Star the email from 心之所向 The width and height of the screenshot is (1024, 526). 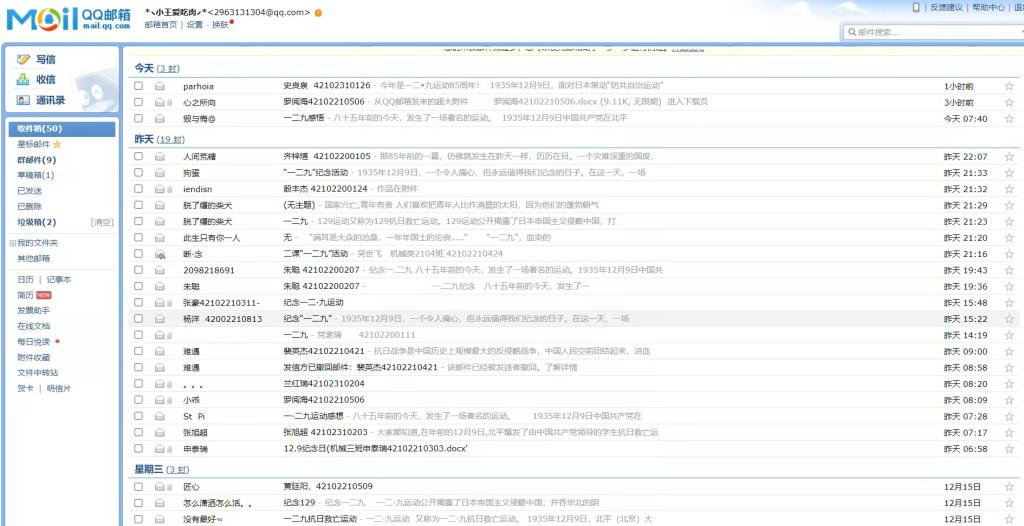tap(1009, 102)
